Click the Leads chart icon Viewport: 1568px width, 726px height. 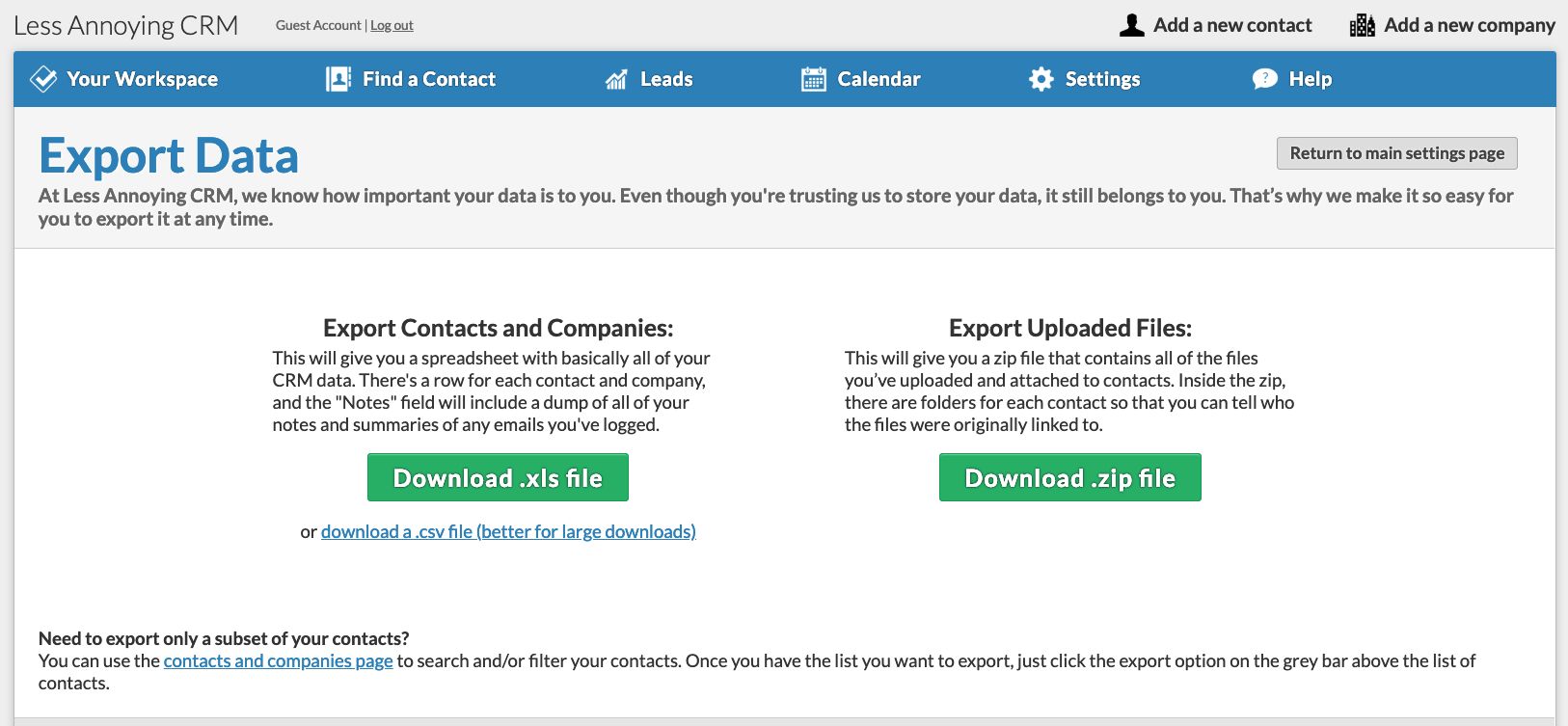(616, 79)
